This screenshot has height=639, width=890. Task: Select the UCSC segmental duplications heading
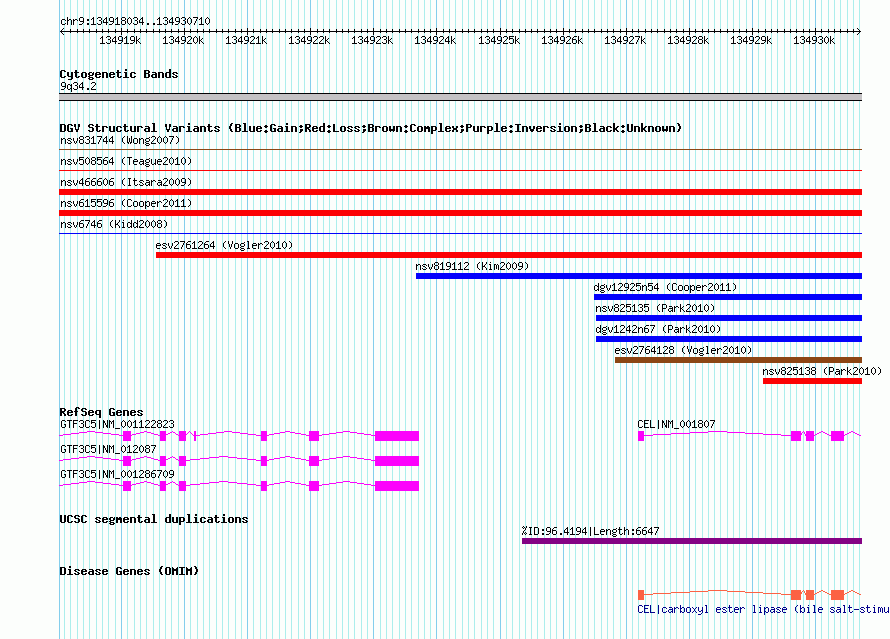click(154, 519)
